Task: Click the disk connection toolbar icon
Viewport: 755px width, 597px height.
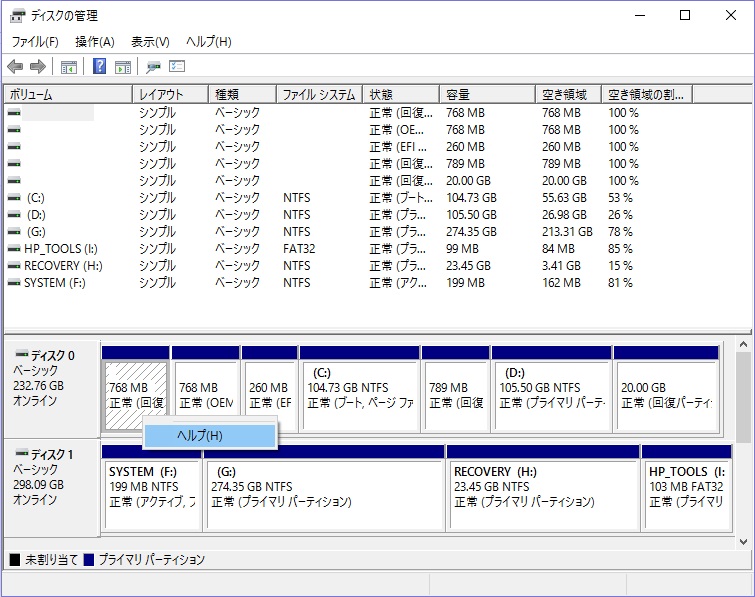Action: tap(154, 67)
